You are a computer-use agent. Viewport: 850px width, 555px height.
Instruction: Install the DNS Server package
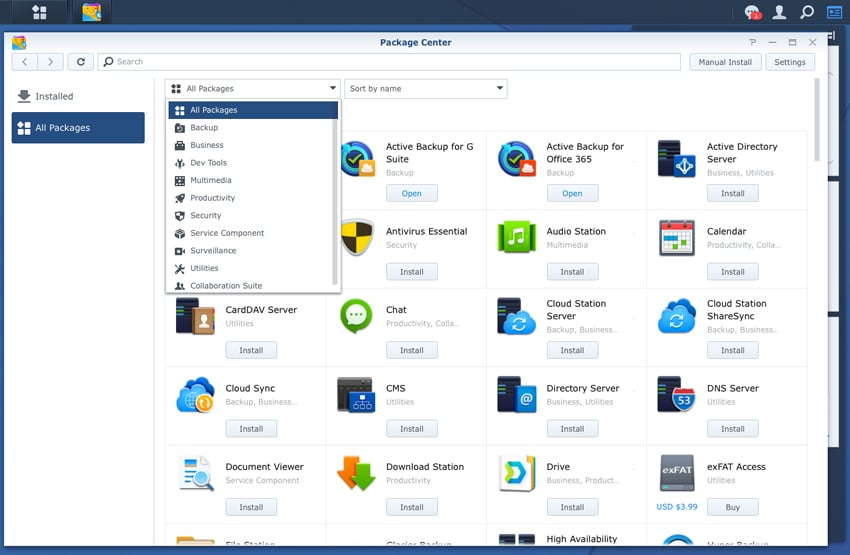(732, 429)
